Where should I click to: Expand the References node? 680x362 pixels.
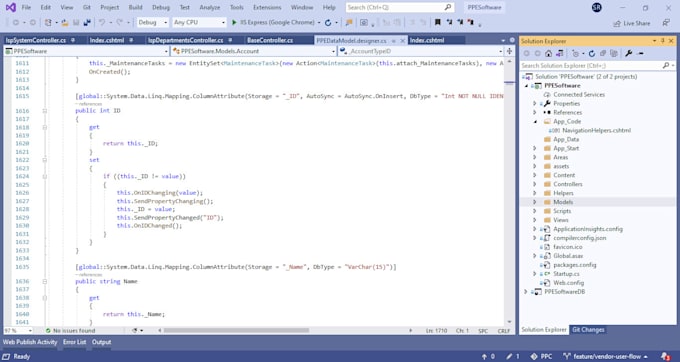(535, 112)
